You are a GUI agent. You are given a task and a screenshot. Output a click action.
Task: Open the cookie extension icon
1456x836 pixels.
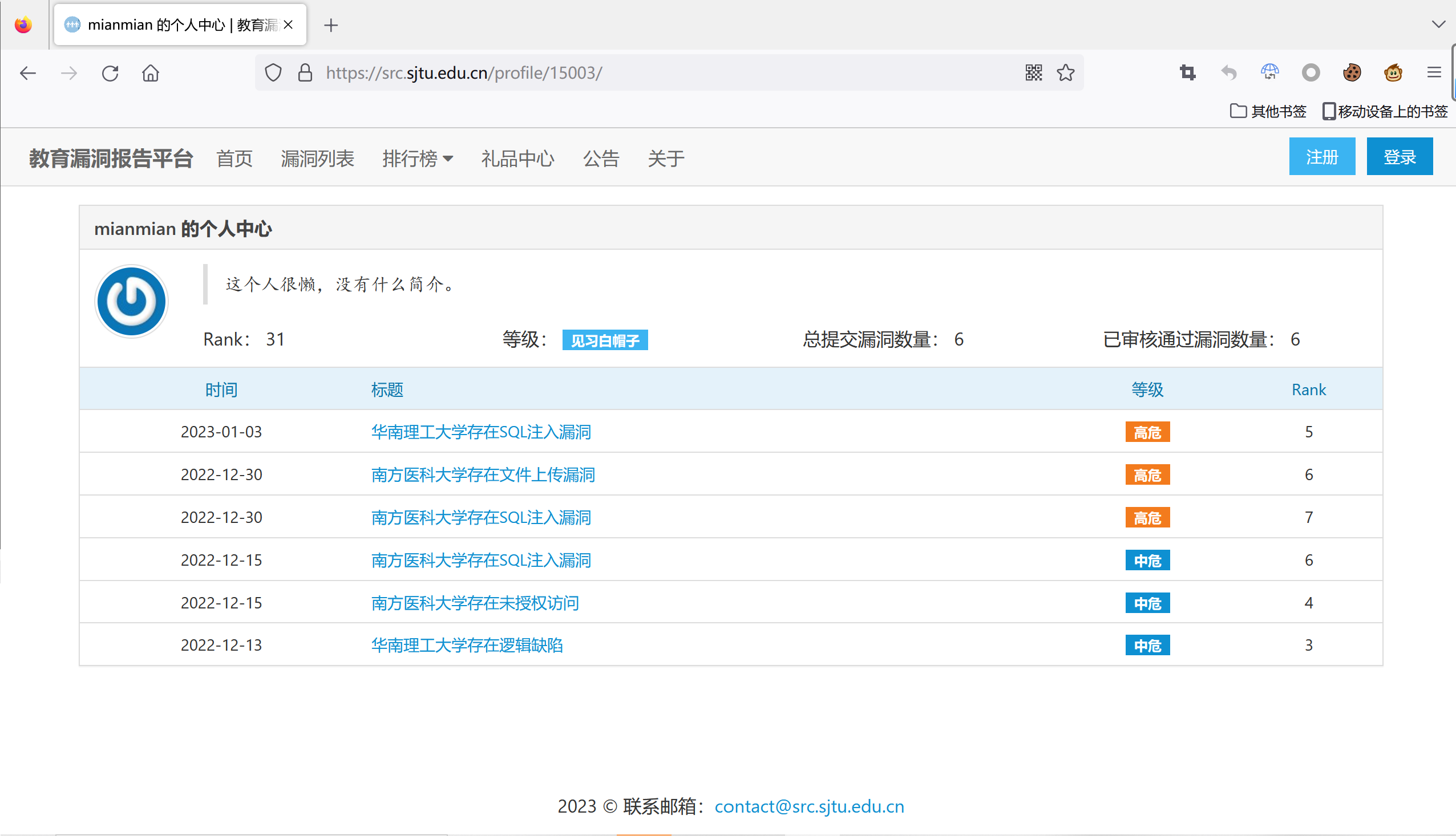click(x=1352, y=73)
